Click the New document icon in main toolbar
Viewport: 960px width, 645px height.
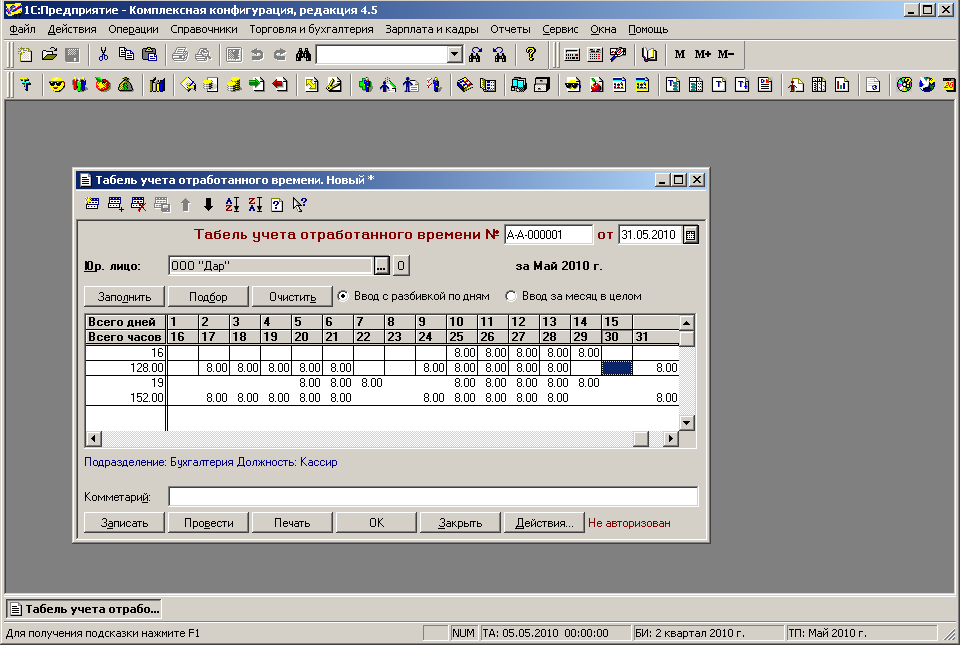pos(26,54)
